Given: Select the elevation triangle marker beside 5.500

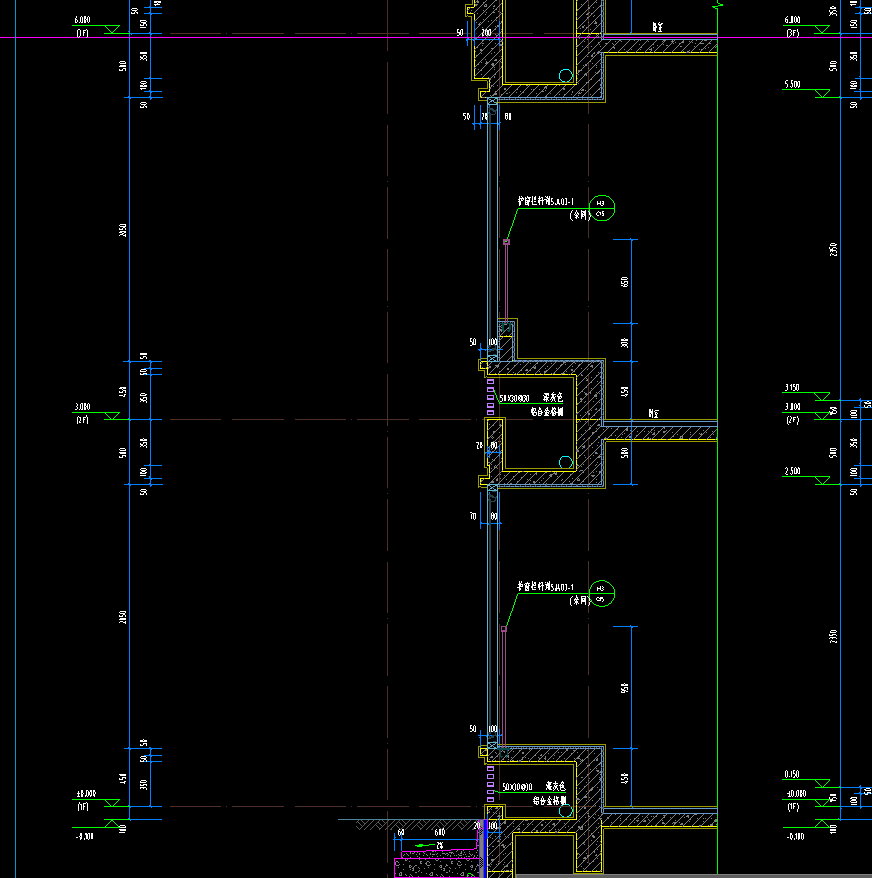Looking at the screenshot, I should point(822,94).
